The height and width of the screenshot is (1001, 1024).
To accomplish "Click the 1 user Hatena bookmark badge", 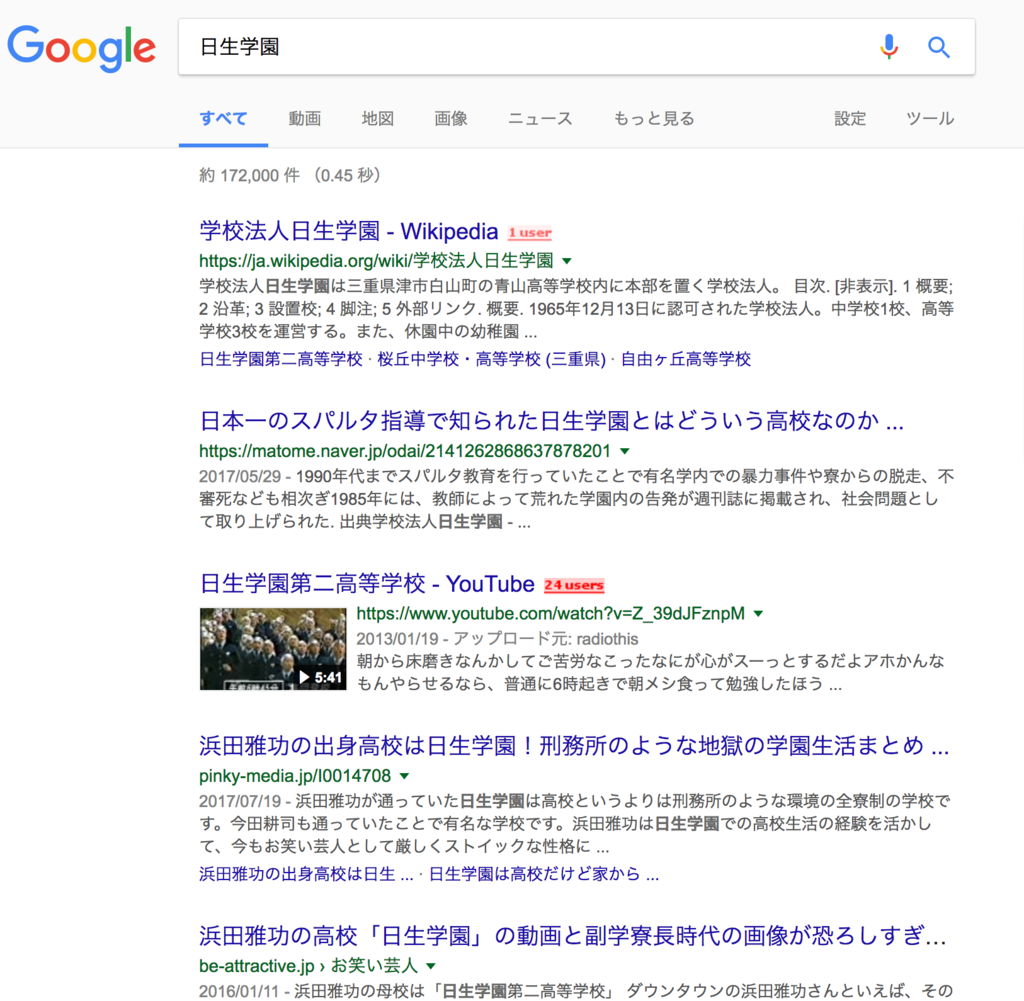I will 529,232.
